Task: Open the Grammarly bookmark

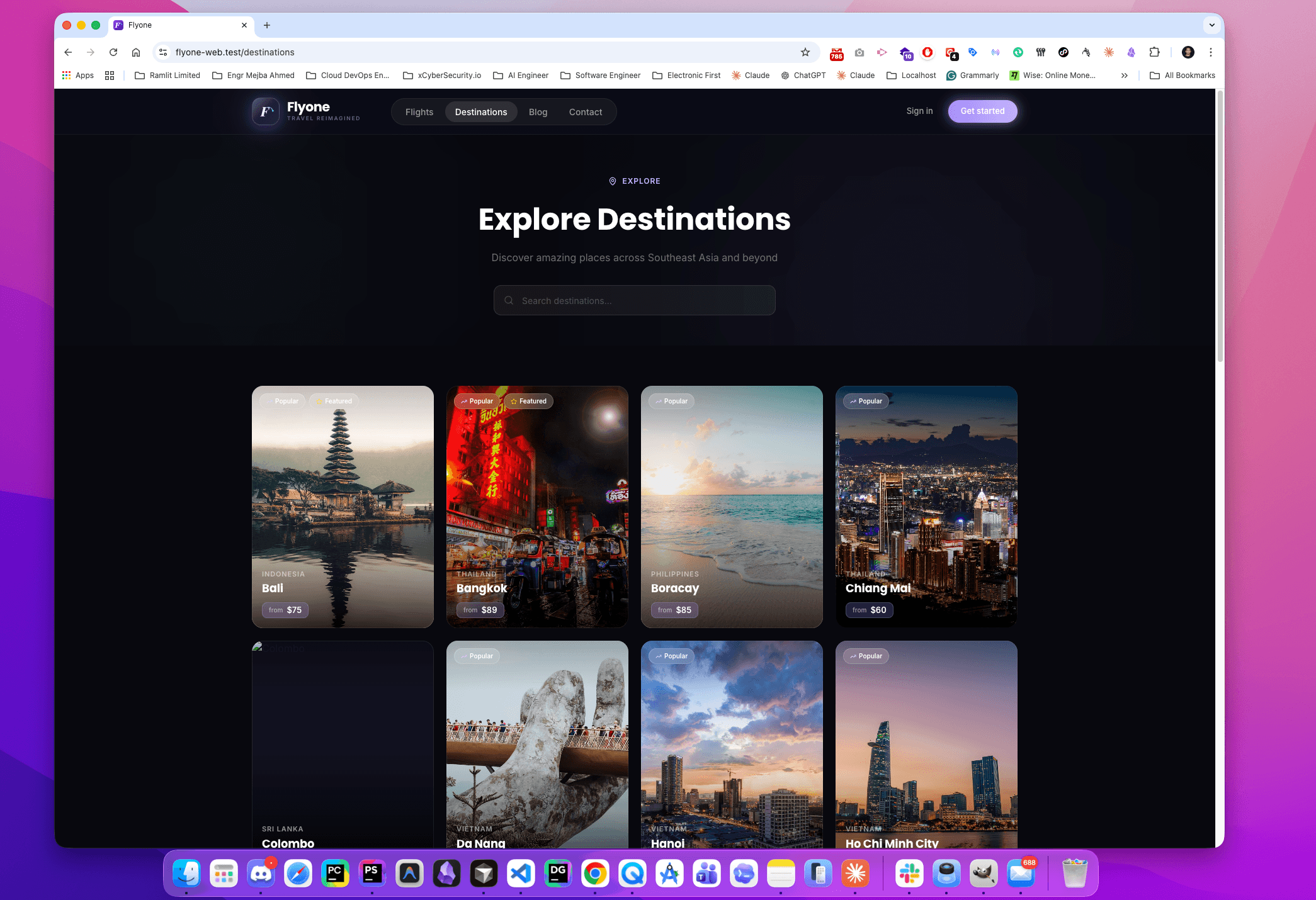Action: (973, 76)
